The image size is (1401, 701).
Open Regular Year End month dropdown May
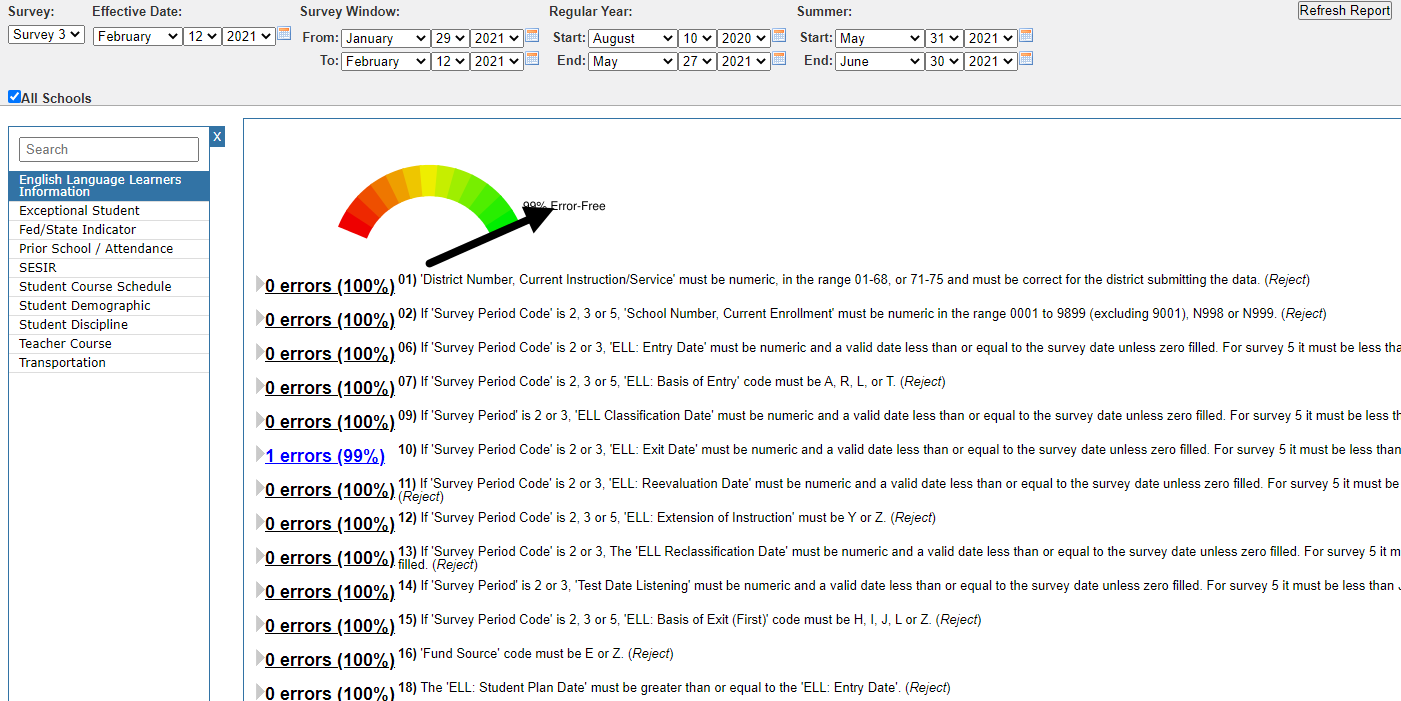click(x=632, y=61)
